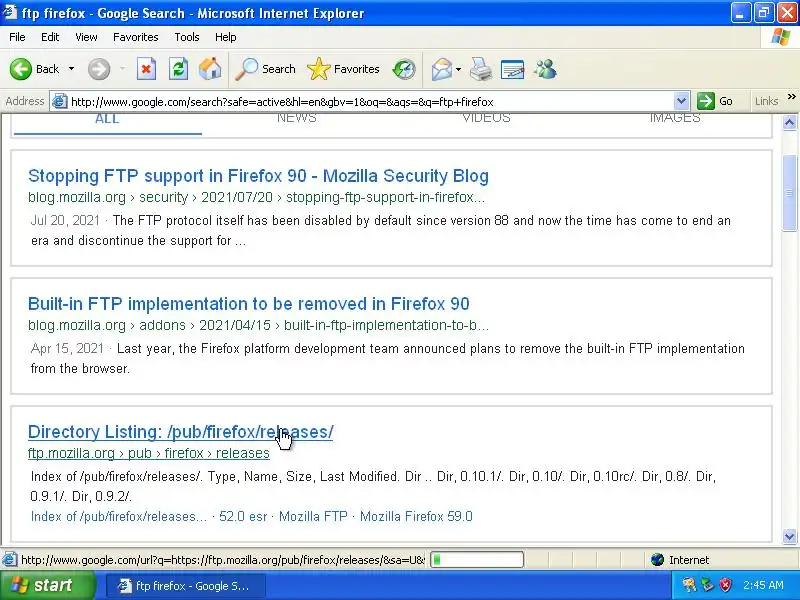800x600 pixels.
Task: Click inside the Address bar URL field
Action: pos(370,102)
